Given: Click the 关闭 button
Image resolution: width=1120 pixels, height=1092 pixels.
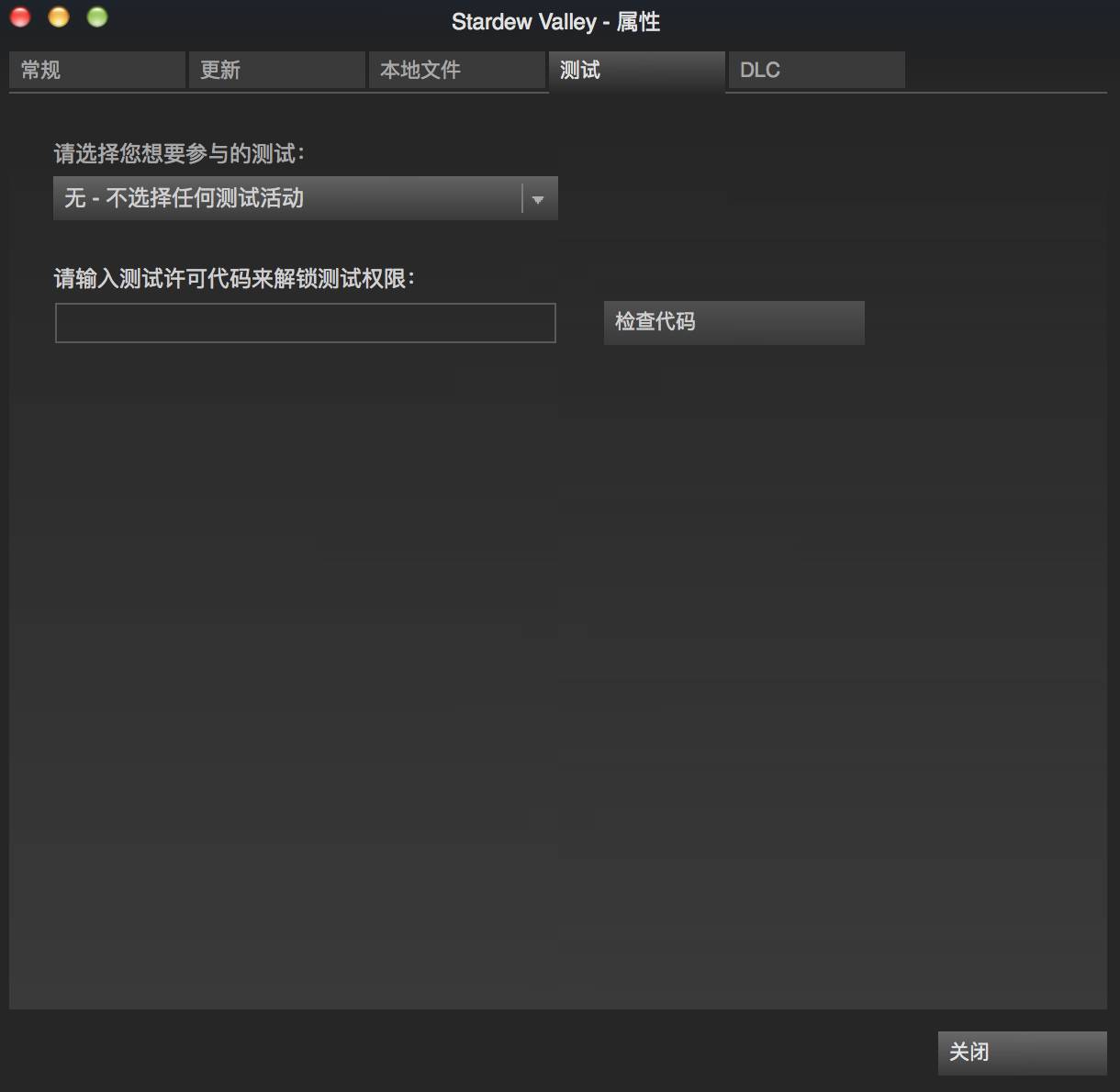Looking at the screenshot, I should pyautogui.click(x=1022, y=1053).
